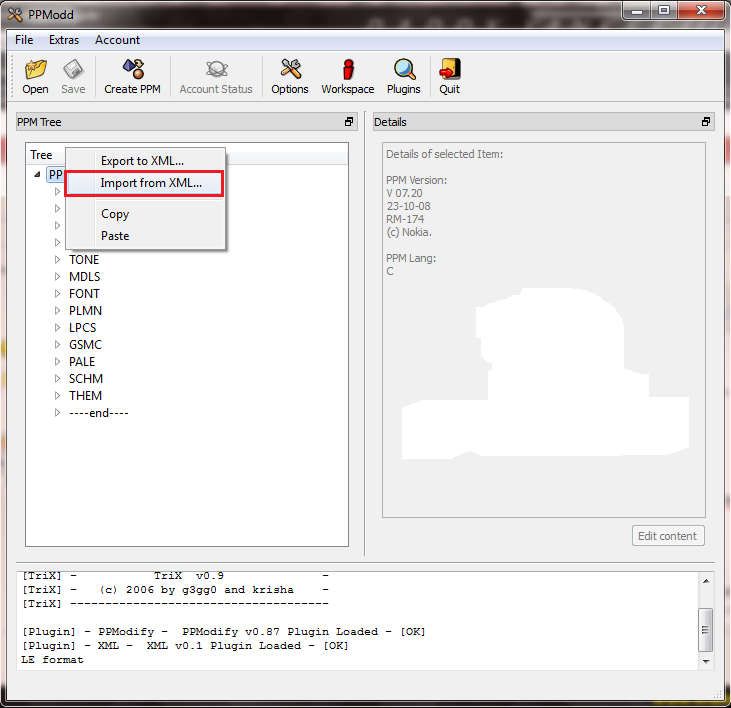Expand the MDLS tree node
Image resolution: width=731 pixels, height=708 pixels.
57,276
